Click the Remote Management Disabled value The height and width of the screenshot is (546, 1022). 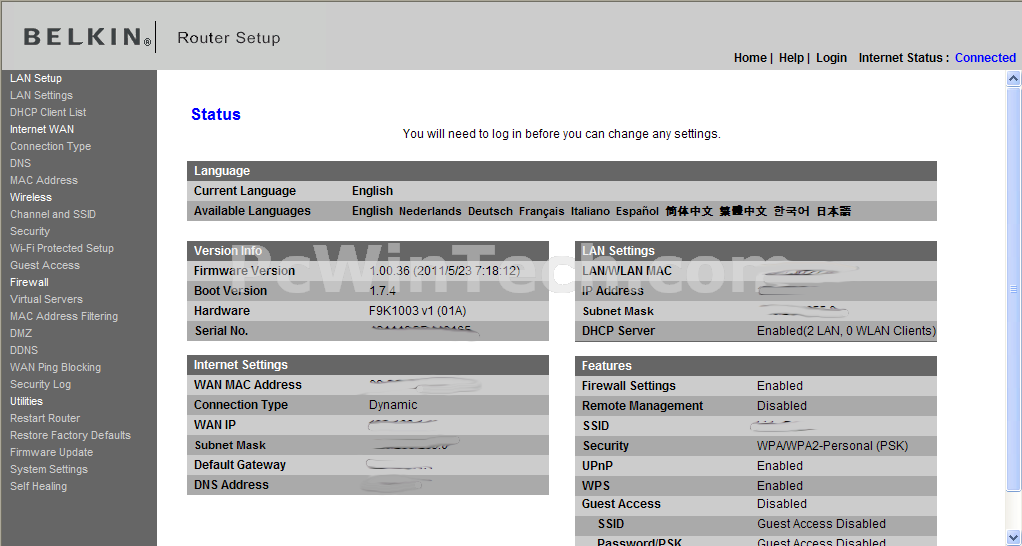[x=781, y=405]
